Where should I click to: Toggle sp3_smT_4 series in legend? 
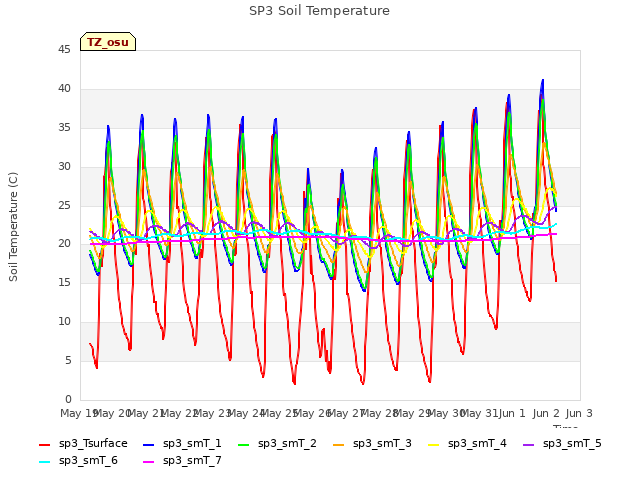[x=467, y=444]
